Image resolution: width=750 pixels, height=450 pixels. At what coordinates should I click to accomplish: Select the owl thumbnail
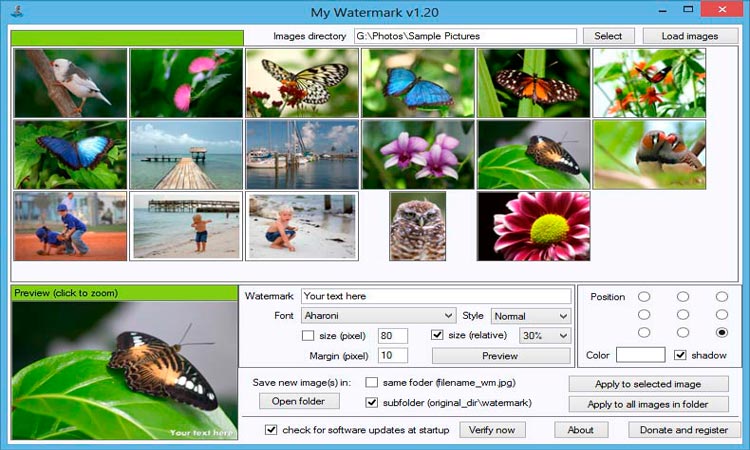(418, 226)
